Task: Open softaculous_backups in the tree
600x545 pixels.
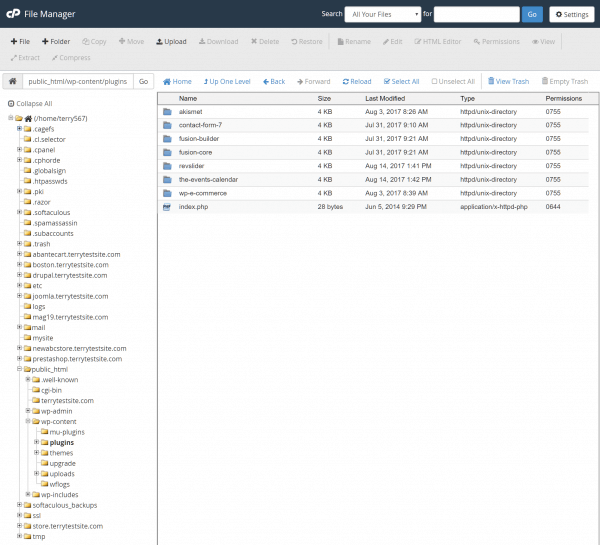Action: coord(65,505)
